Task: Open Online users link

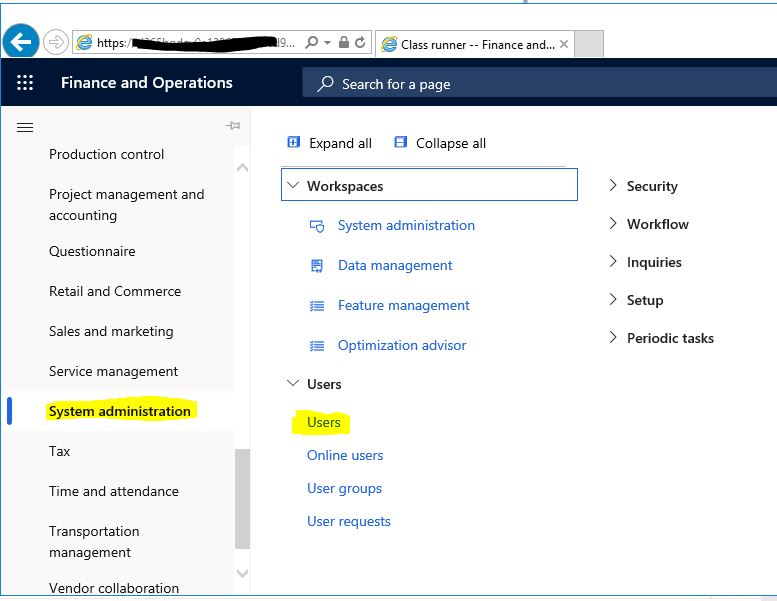Action: pos(345,455)
